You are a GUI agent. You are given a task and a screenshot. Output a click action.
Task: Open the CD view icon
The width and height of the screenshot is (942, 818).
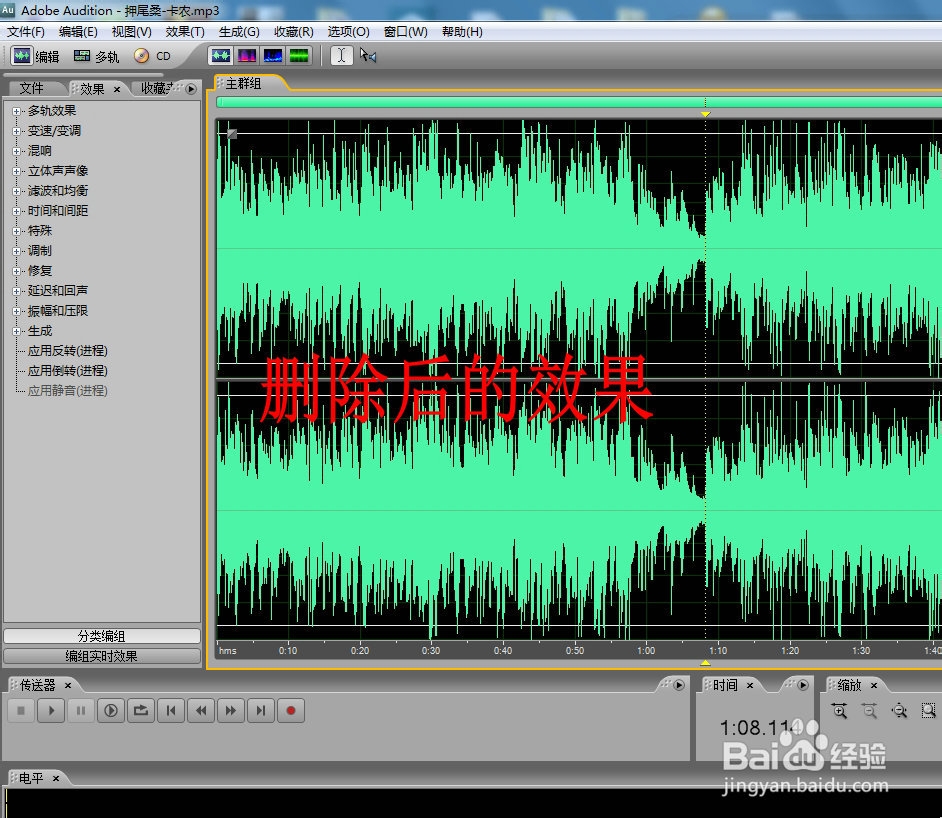click(x=141, y=56)
